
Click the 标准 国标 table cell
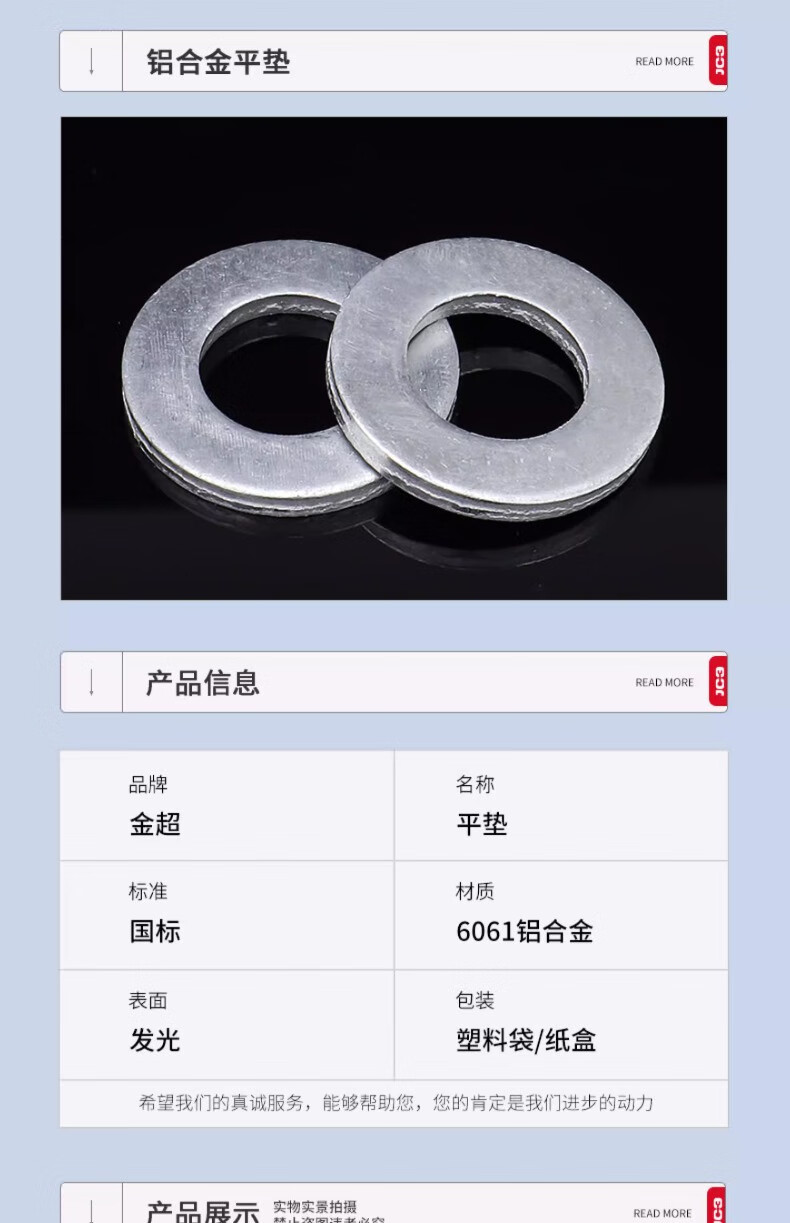point(227,915)
